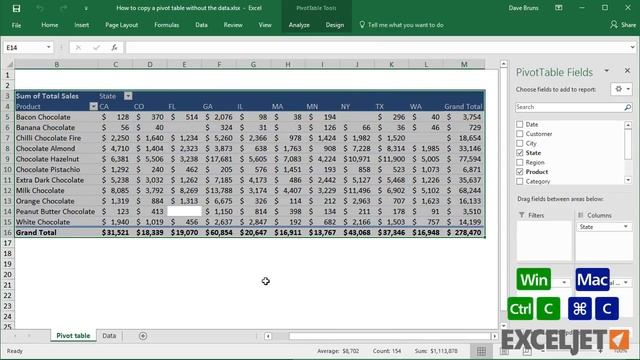Click the Insert Function fx icon
This screenshot has width=640, height=360.
[x=114, y=47]
